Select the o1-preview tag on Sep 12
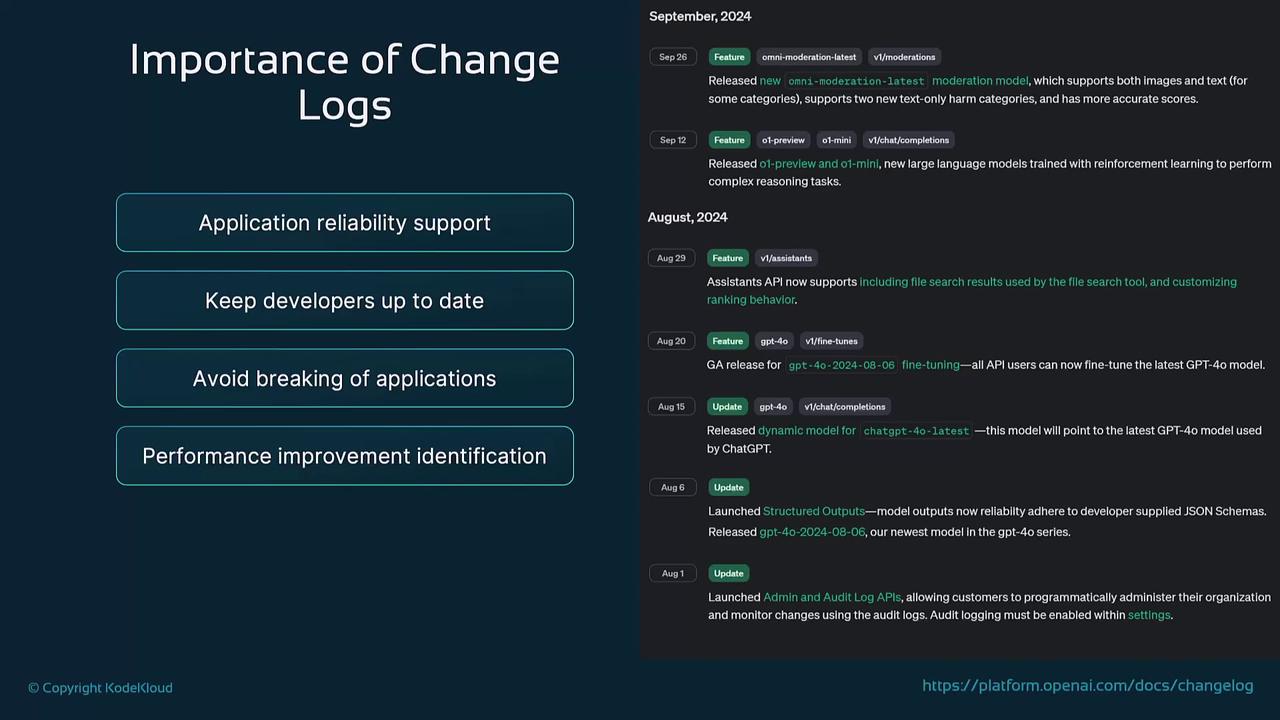The height and width of the screenshot is (720, 1280). tap(782, 140)
